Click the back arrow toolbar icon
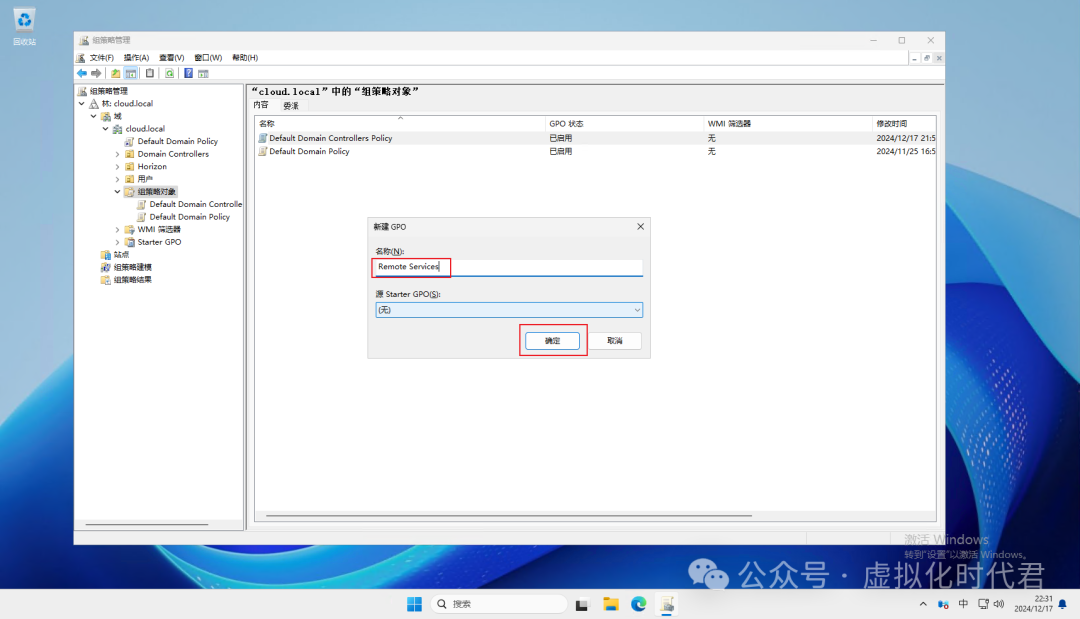 coord(82,73)
